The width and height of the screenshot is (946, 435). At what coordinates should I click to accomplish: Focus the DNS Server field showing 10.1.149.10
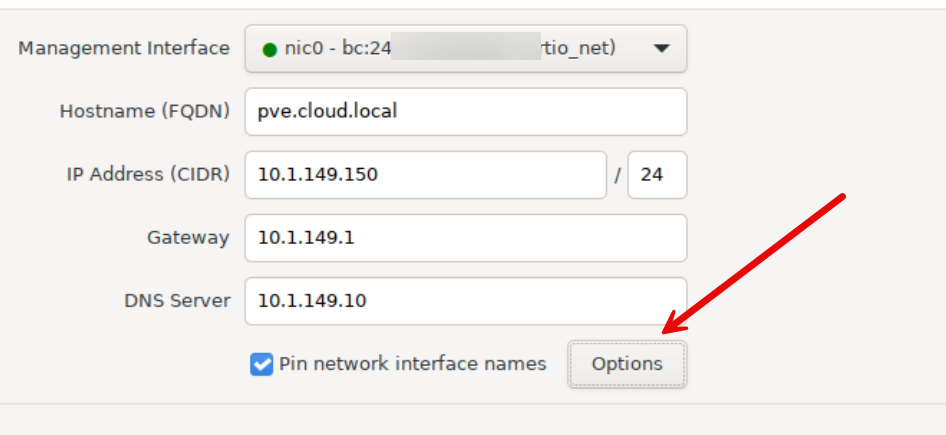click(465, 301)
